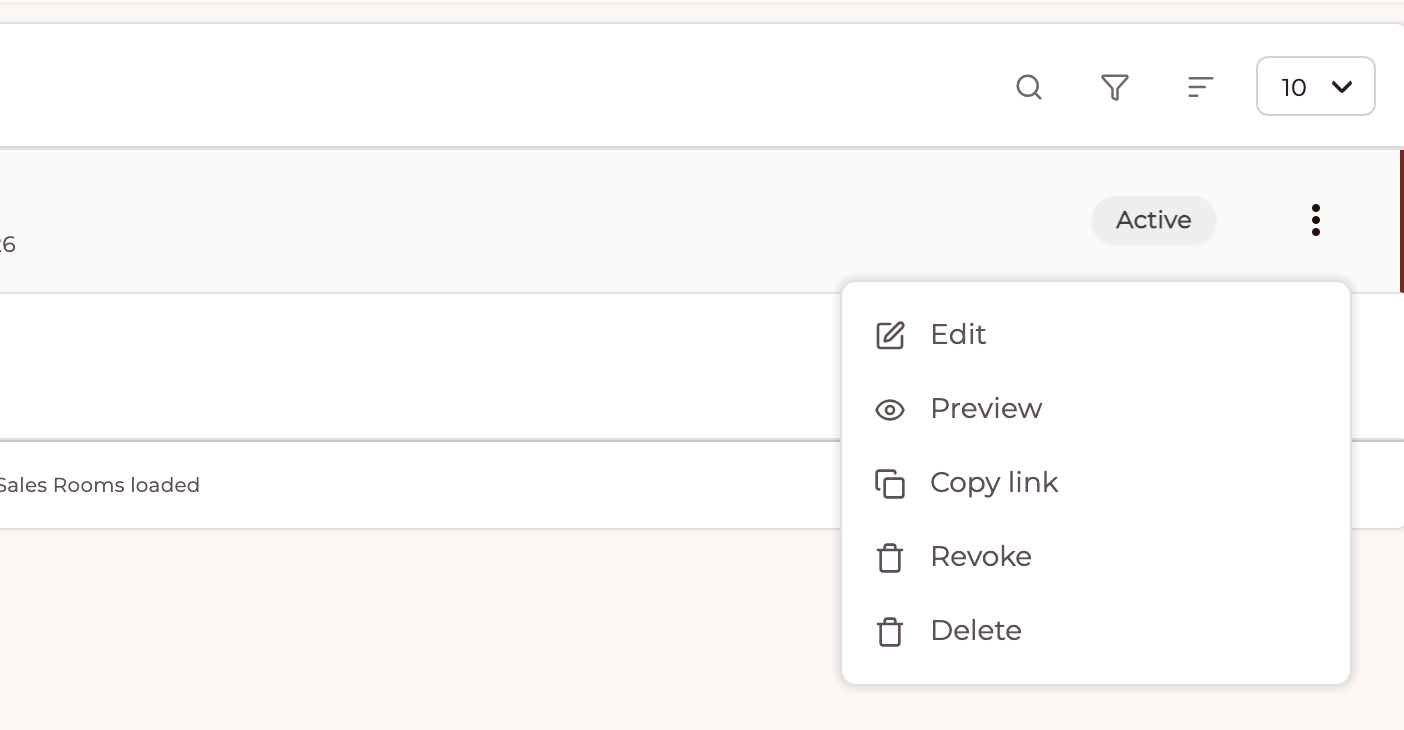
Task: Click the pencil-square Edit icon
Action: (890, 335)
